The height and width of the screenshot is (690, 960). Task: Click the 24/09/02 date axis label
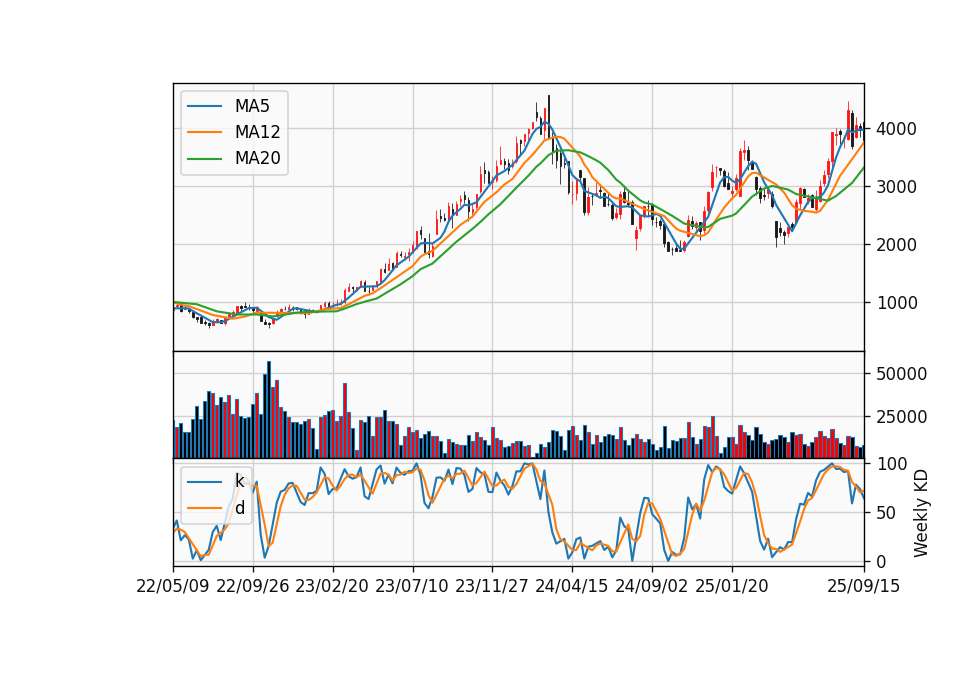point(651,586)
